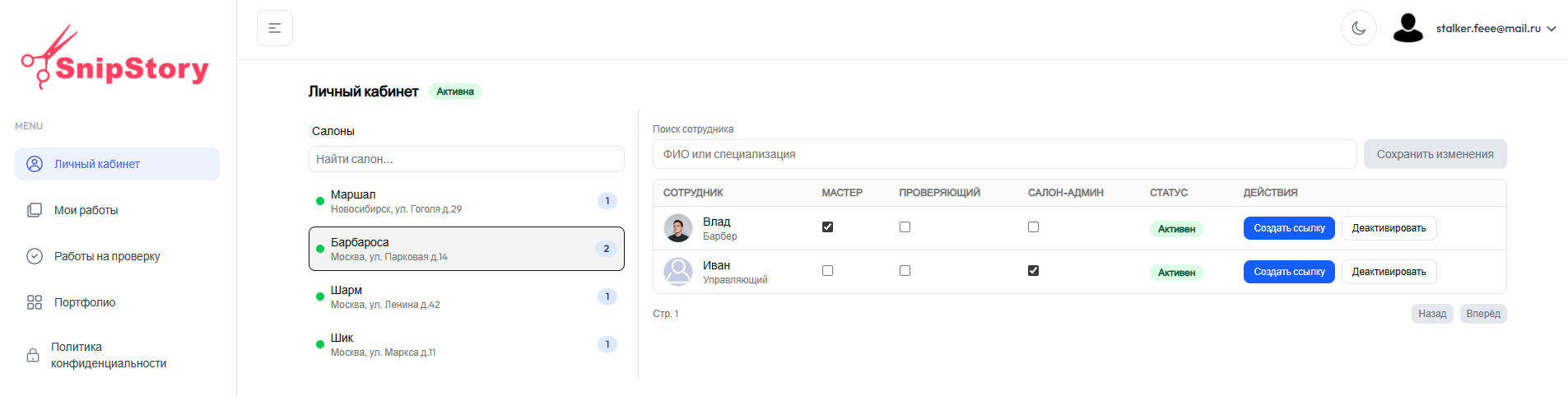Viewport: 1568px width, 397px height.
Task: Click Иван's placeholder avatar
Action: (x=678, y=272)
